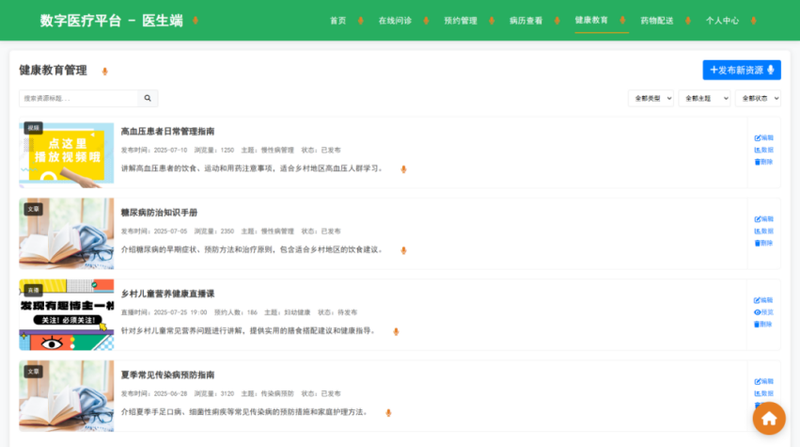Screen dimensions: 800x447
Task: Click the text 浏览量：2350
Action: pos(214,231)
